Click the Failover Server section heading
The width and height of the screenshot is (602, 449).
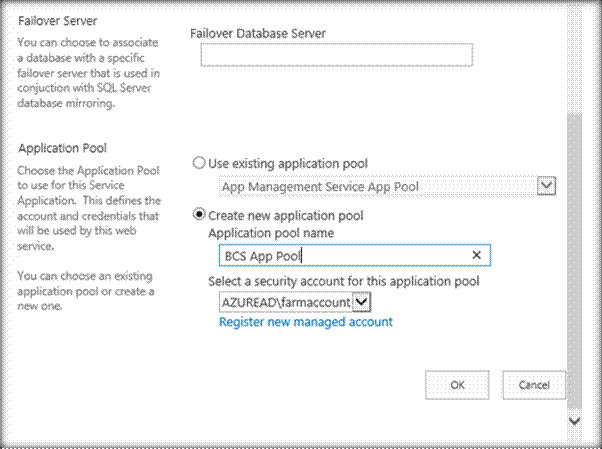pos(59,20)
